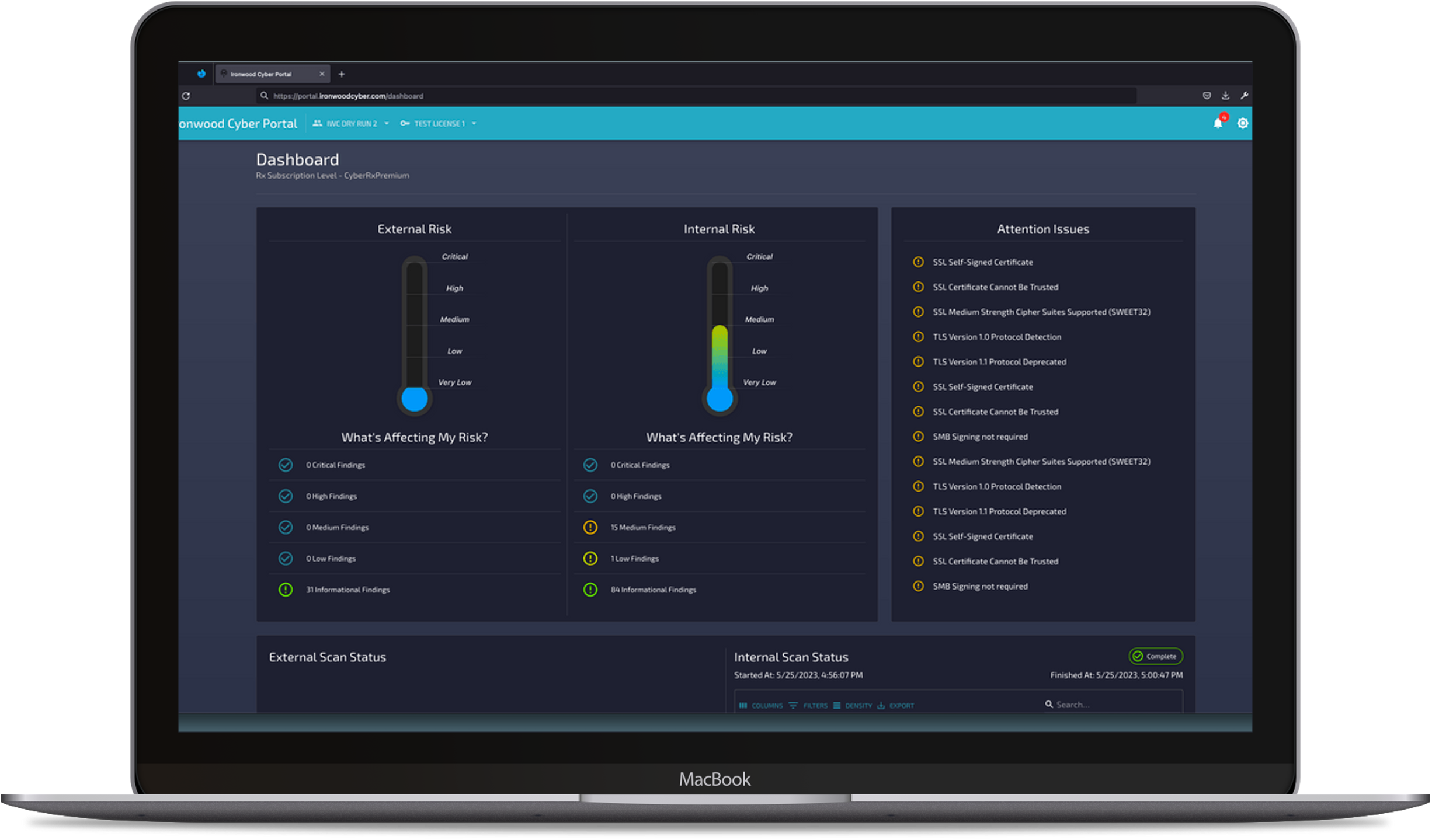This screenshot has height=840, width=1432.
Task: Click the notifications bell icon
Action: [1218, 123]
